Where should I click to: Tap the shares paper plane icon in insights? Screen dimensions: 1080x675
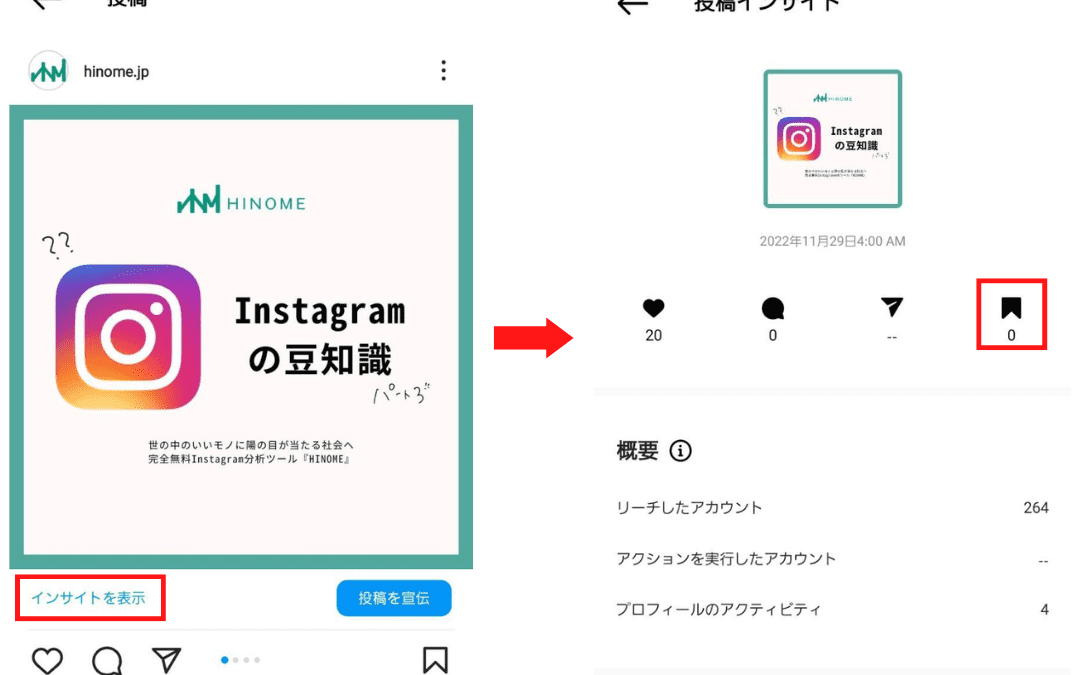891,307
